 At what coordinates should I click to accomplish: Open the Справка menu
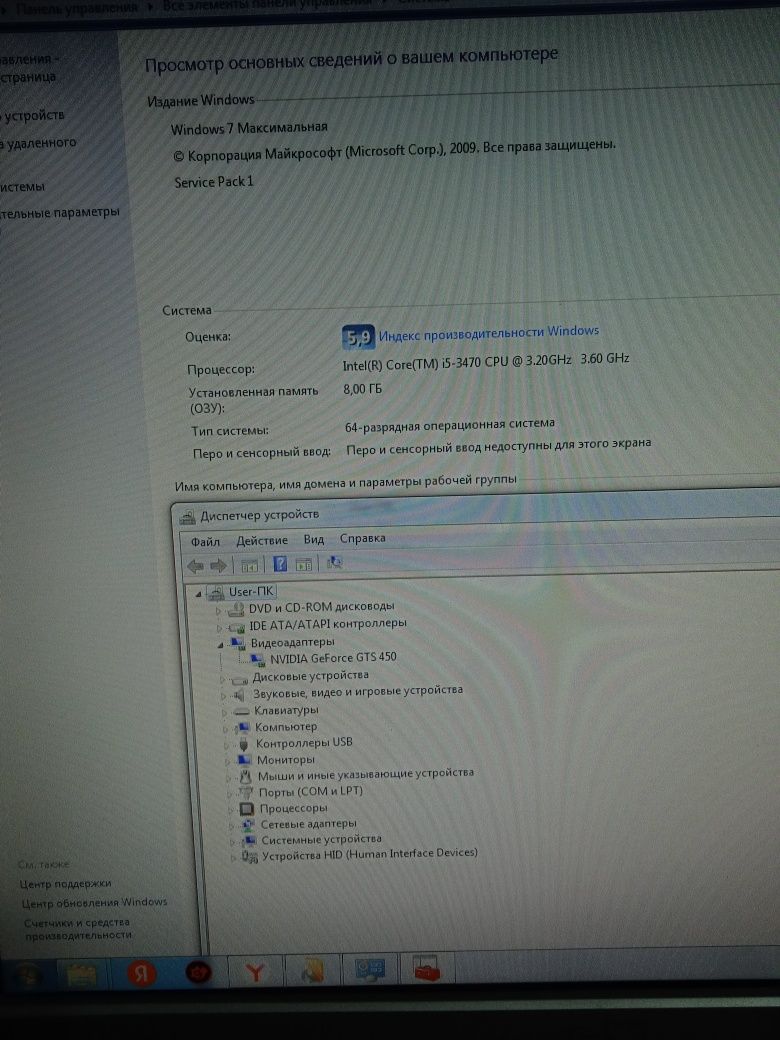(362, 538)
